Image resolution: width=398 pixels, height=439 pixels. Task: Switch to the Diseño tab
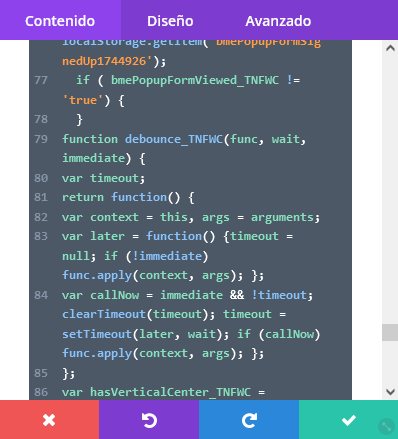[x=170, y=21]
